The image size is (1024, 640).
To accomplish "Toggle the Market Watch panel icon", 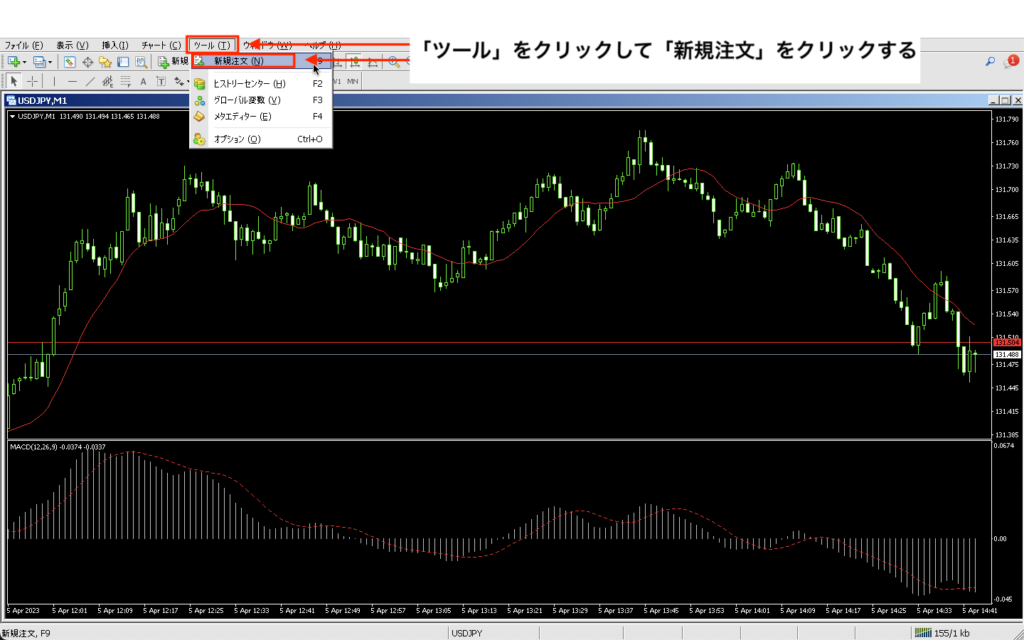I will [69, 62].
